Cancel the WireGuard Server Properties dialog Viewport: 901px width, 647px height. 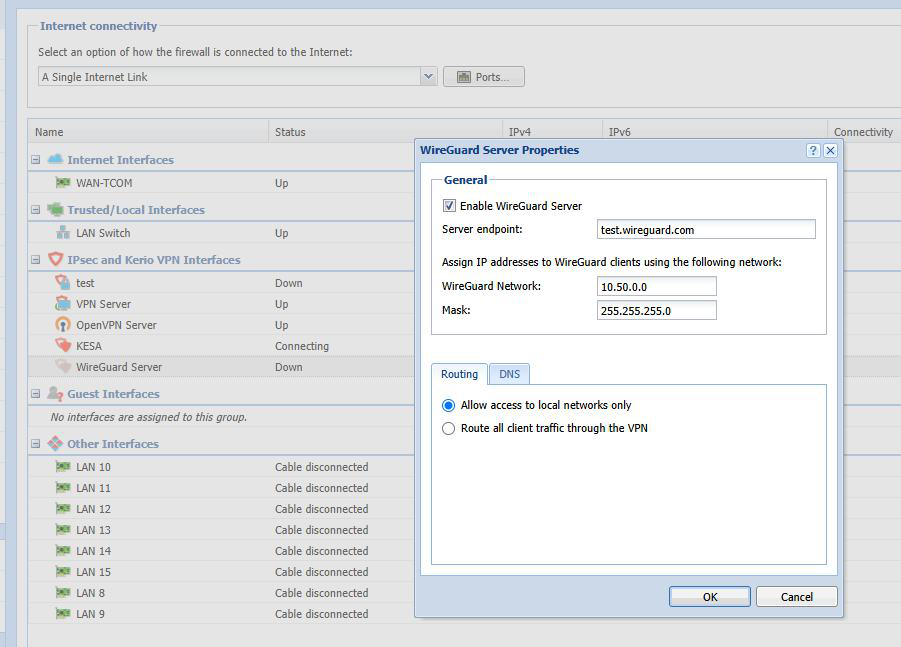[796, 596]
